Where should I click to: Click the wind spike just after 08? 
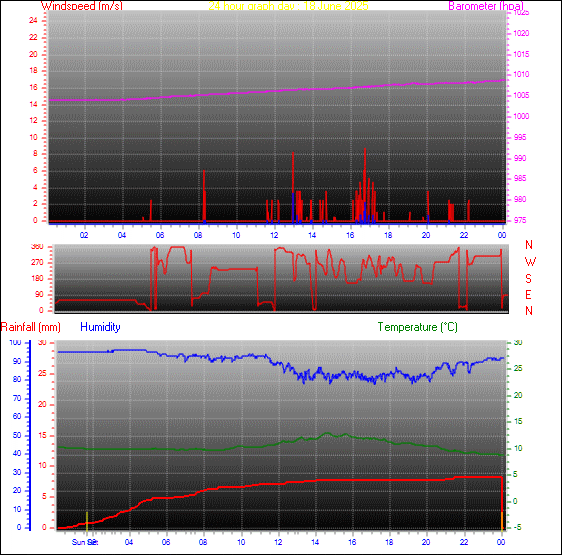pos(204,195)
